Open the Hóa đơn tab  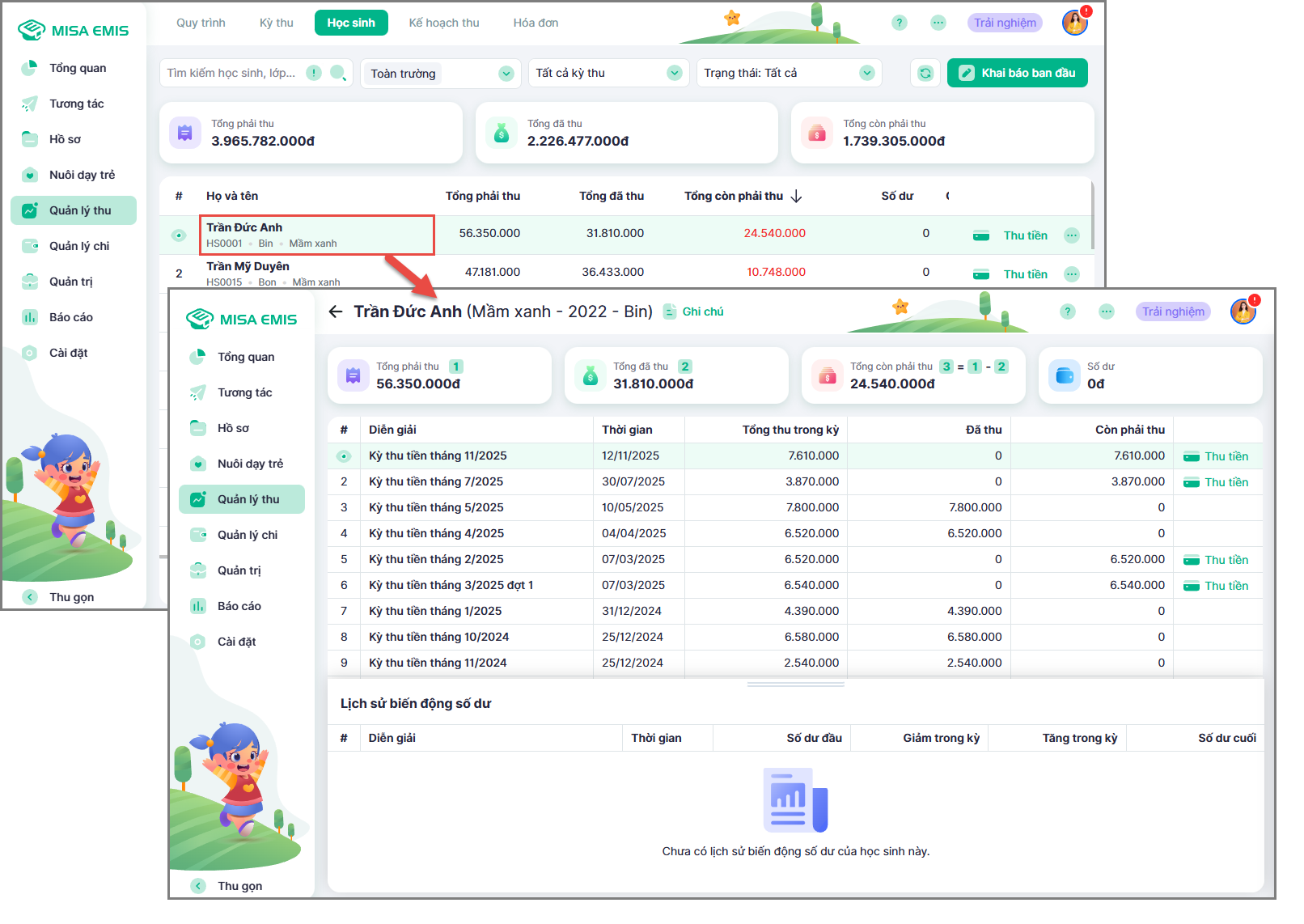click(536, 23)
